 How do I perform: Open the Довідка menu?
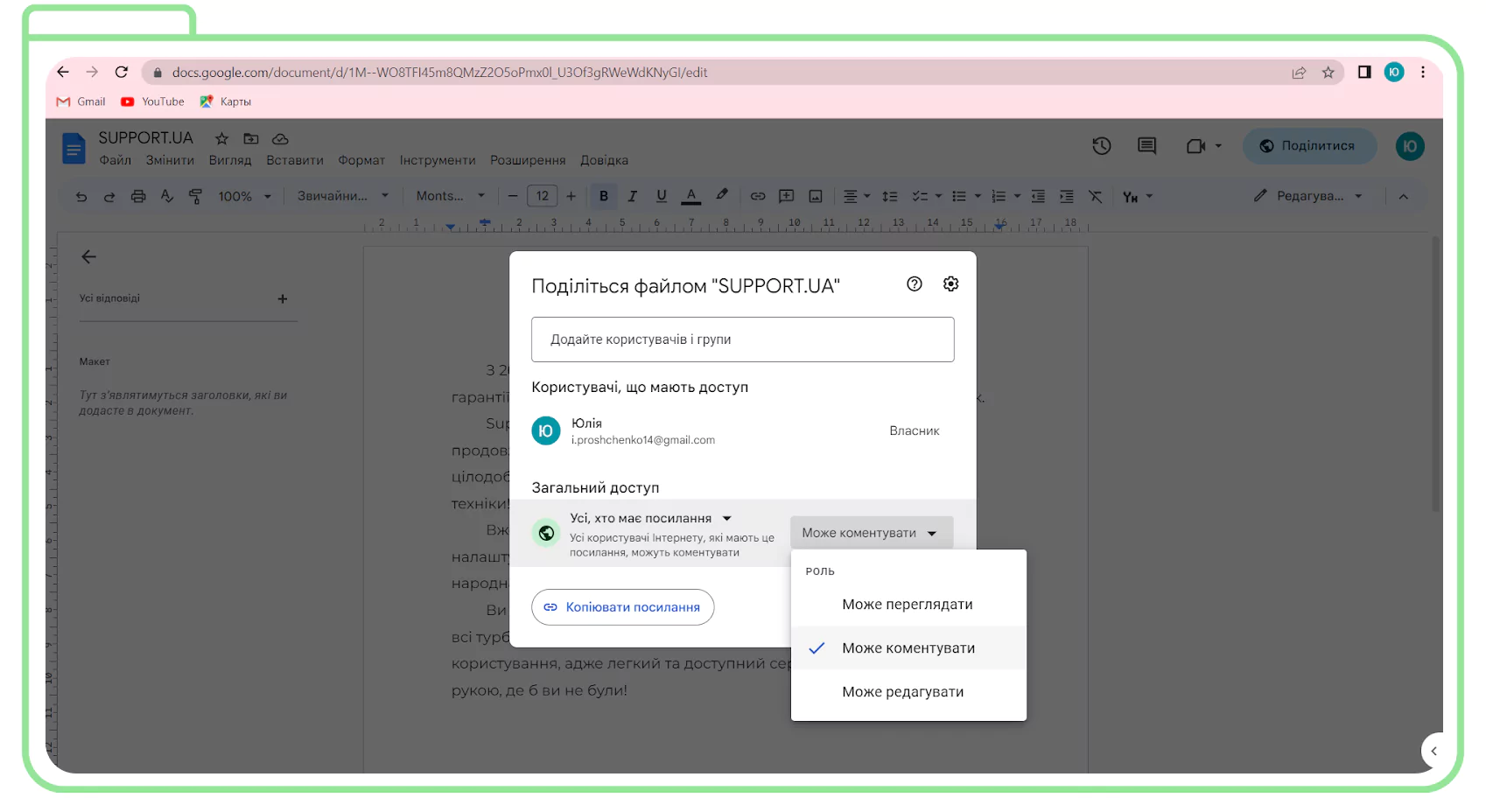tap(604, 160)
